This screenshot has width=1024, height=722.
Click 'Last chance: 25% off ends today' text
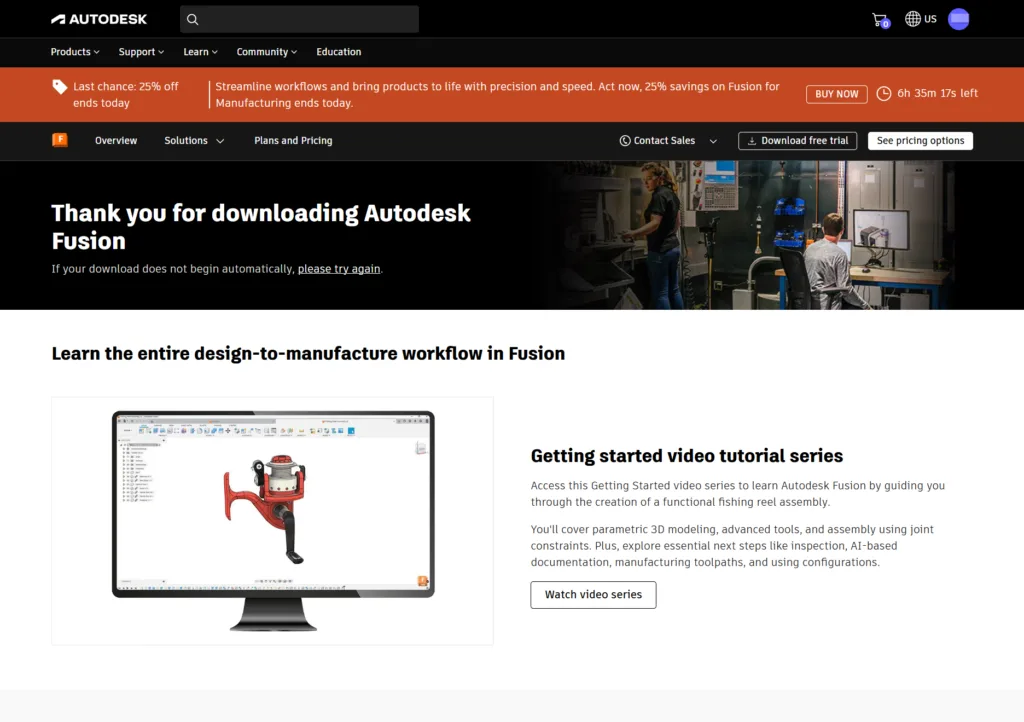coord(125,95)
